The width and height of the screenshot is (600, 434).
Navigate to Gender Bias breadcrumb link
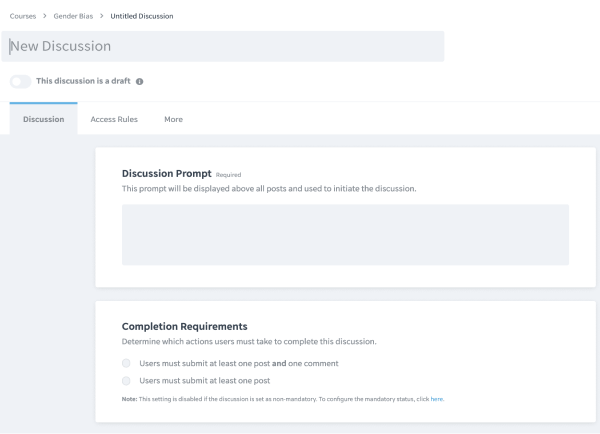(x=74, y=16)
